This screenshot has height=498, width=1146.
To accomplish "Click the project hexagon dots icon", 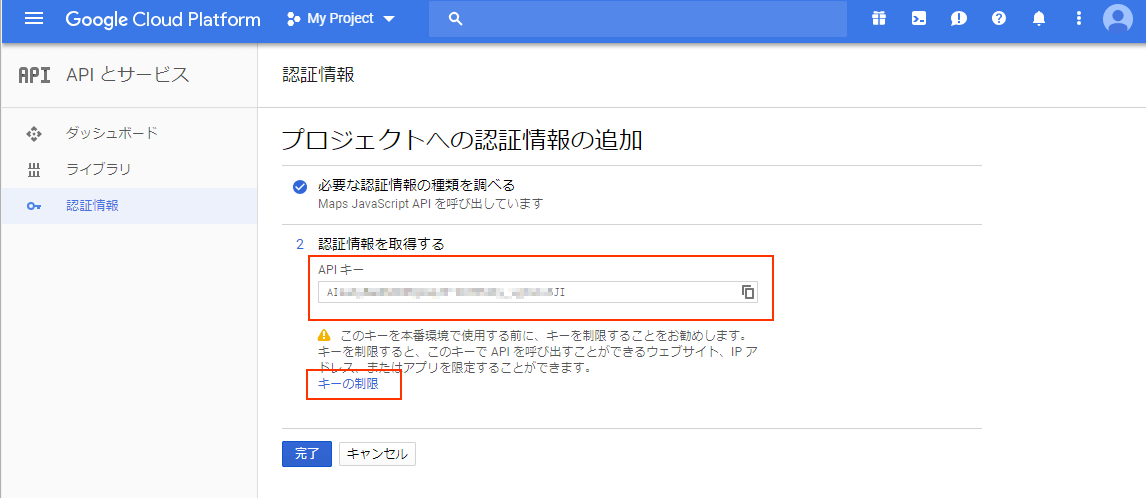I will tap(294, 19).
